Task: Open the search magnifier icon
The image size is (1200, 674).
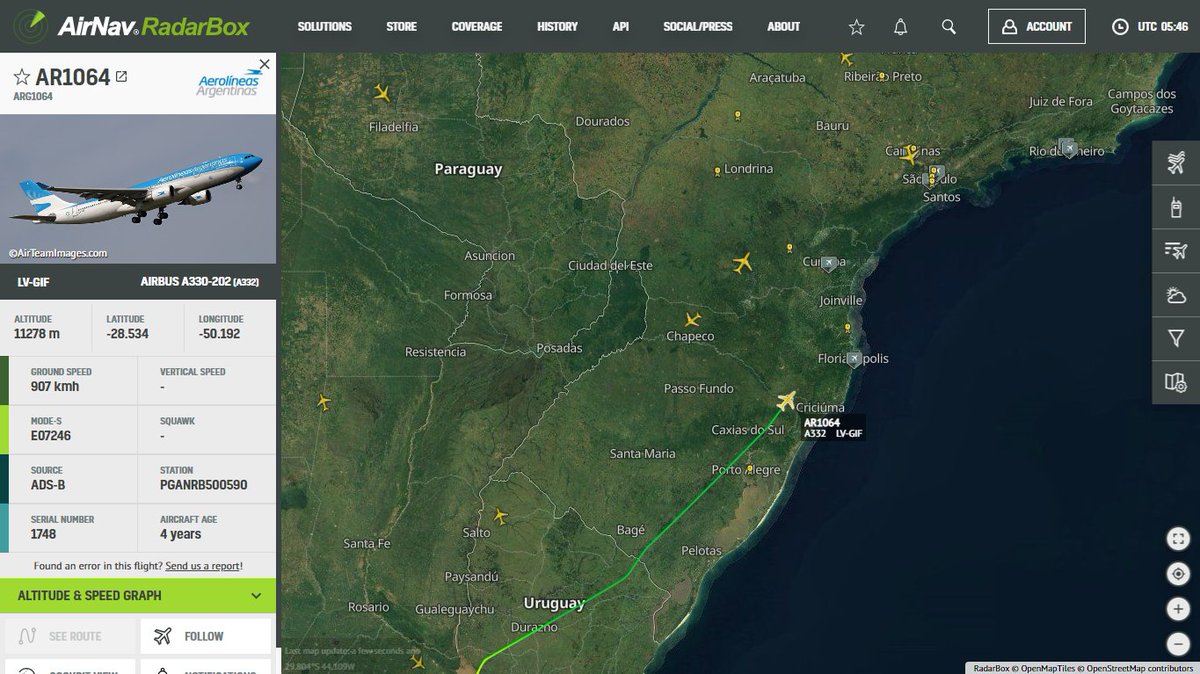Action: [948, 27]
